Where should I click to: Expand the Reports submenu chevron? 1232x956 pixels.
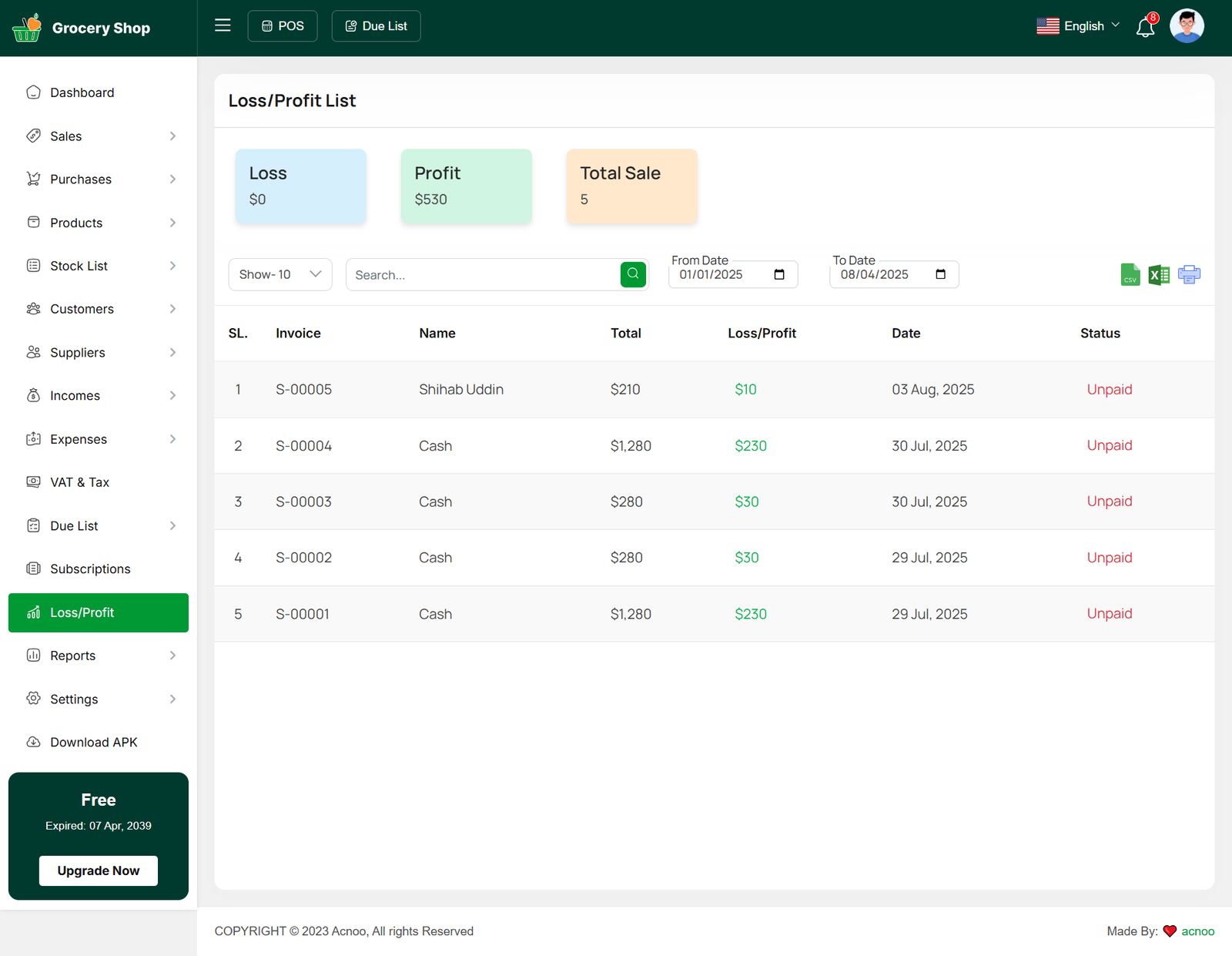(x=172, y=656)
